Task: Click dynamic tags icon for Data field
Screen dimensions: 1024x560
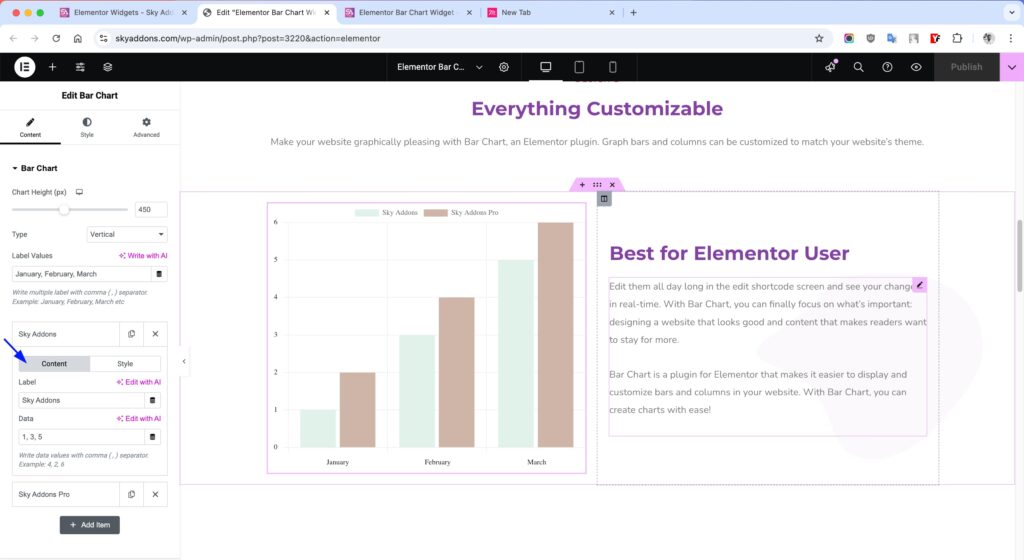Action: pos(153,437)
